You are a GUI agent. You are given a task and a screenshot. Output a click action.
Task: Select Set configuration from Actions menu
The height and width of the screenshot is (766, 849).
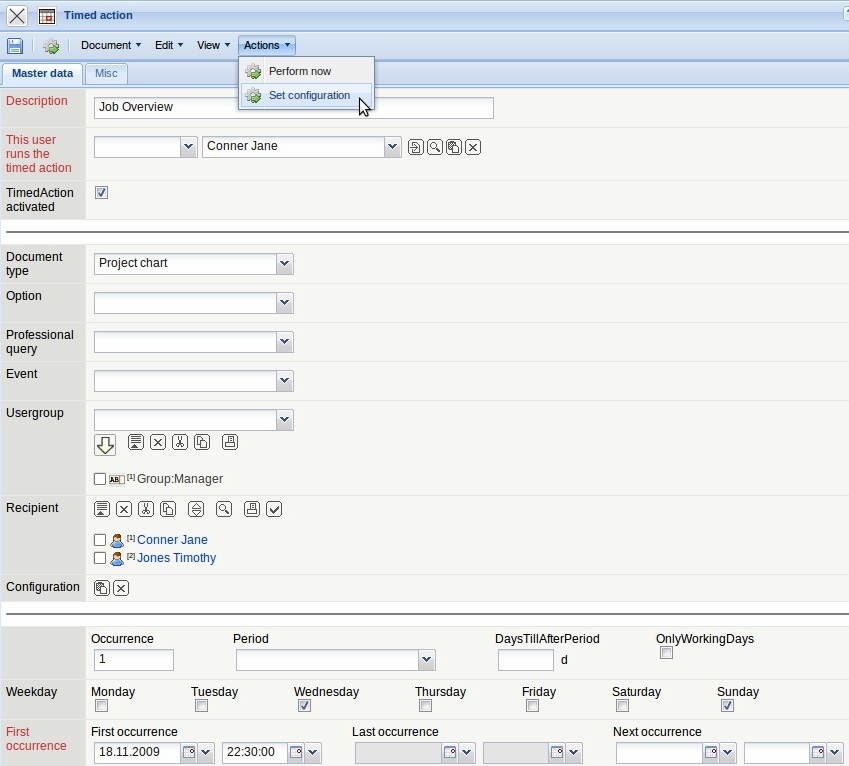click(x=309, y=96)
